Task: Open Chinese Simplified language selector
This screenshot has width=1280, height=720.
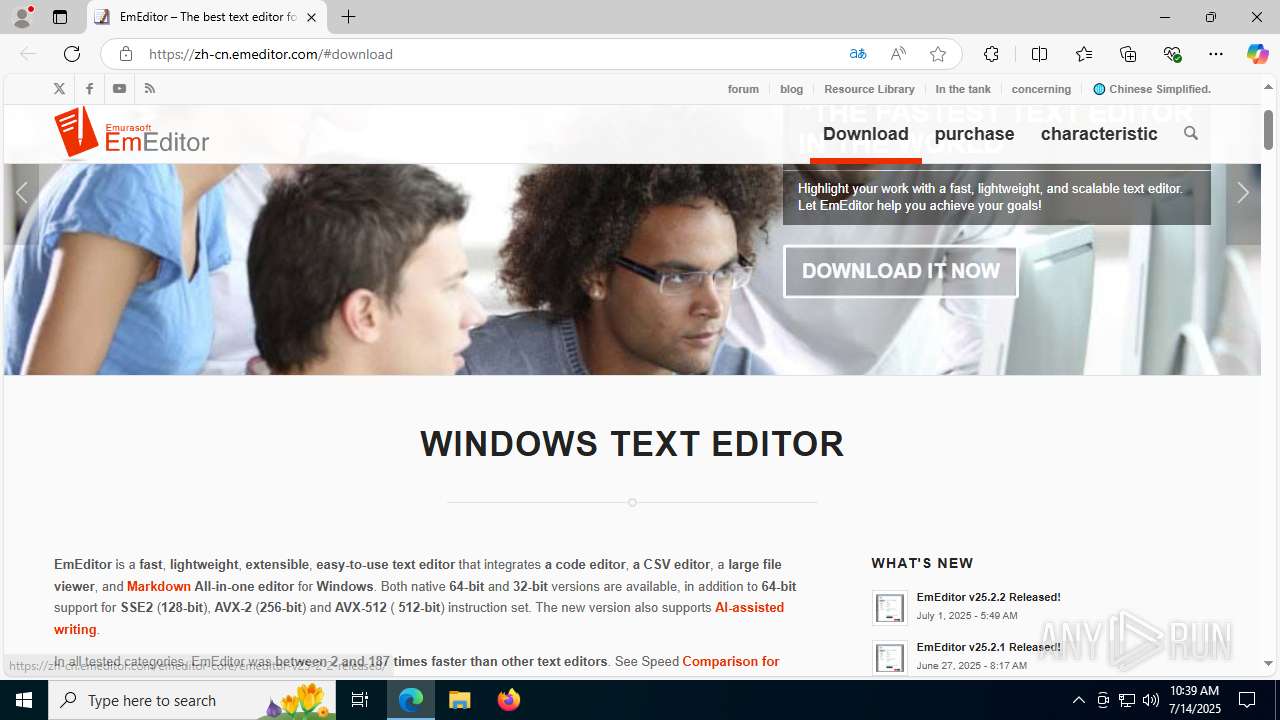Action: click(x=1152, y=89)
